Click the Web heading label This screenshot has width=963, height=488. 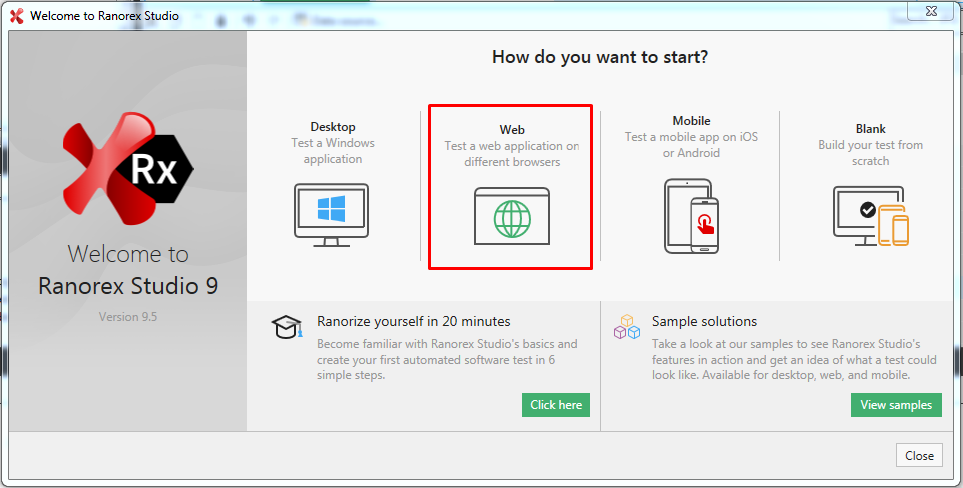[512, 130]
